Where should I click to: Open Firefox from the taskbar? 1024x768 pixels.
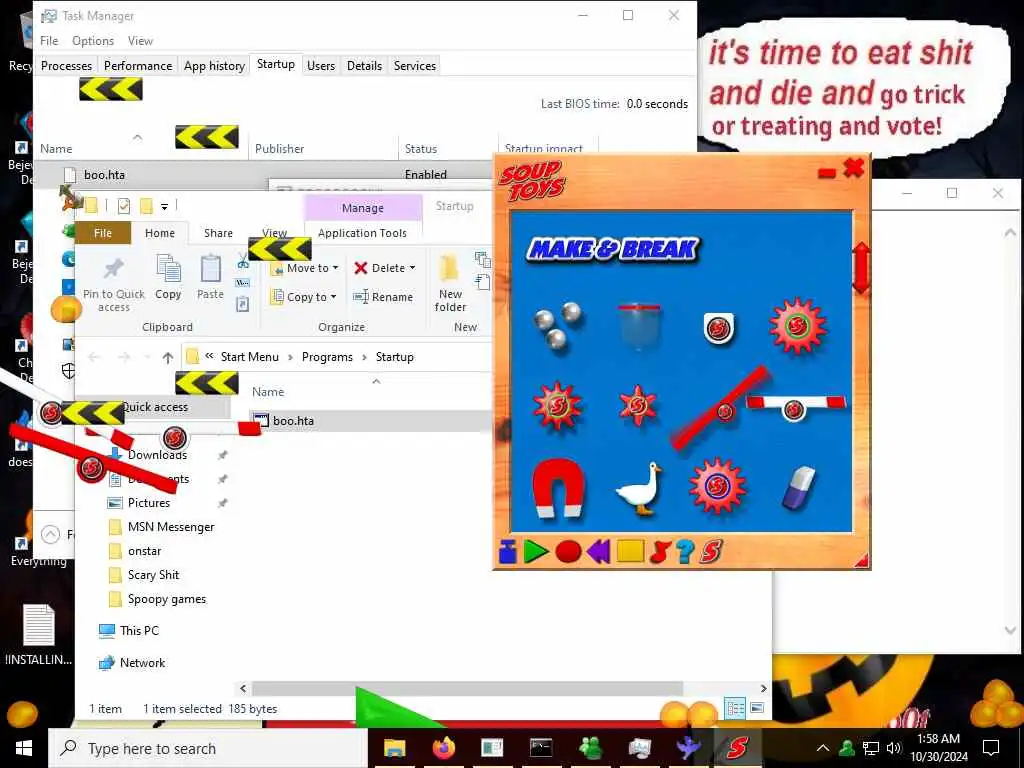pyautogui.click(x=443, y=748)
